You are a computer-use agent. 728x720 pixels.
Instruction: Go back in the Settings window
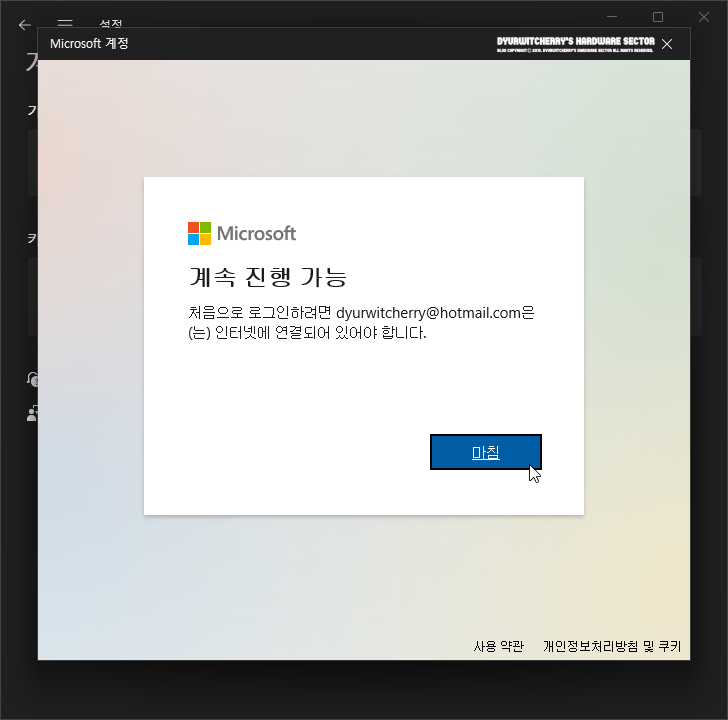25,25
